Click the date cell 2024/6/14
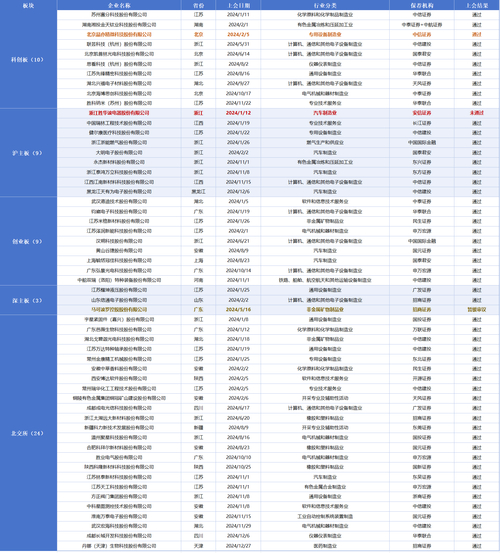Screen dimensions: 500x553 tap(238, 54)
